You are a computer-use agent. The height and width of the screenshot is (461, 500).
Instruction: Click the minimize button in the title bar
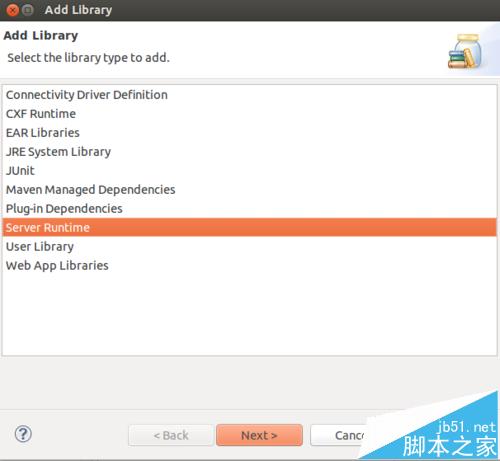pos(28,10)
